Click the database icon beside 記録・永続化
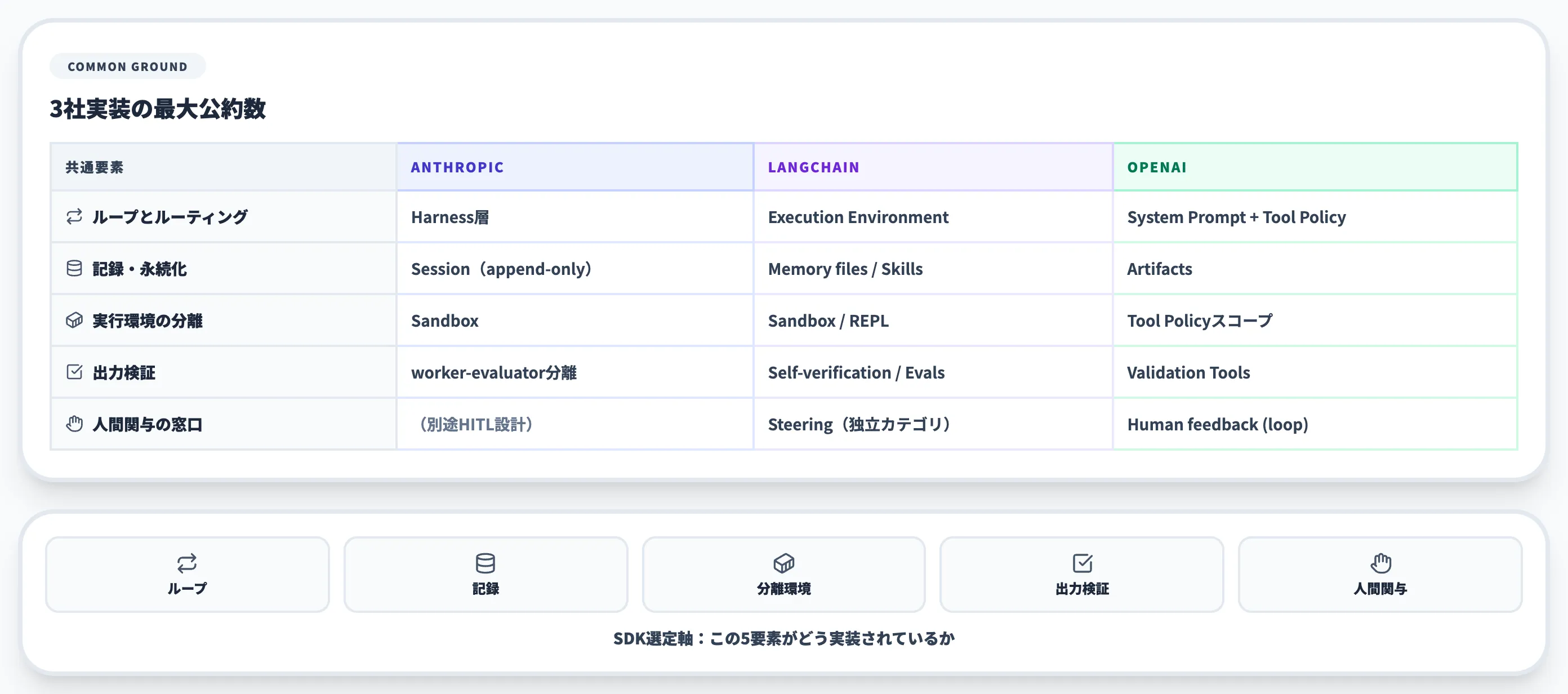Screen dimensions: 1568x694 click(x=74, y=269)
